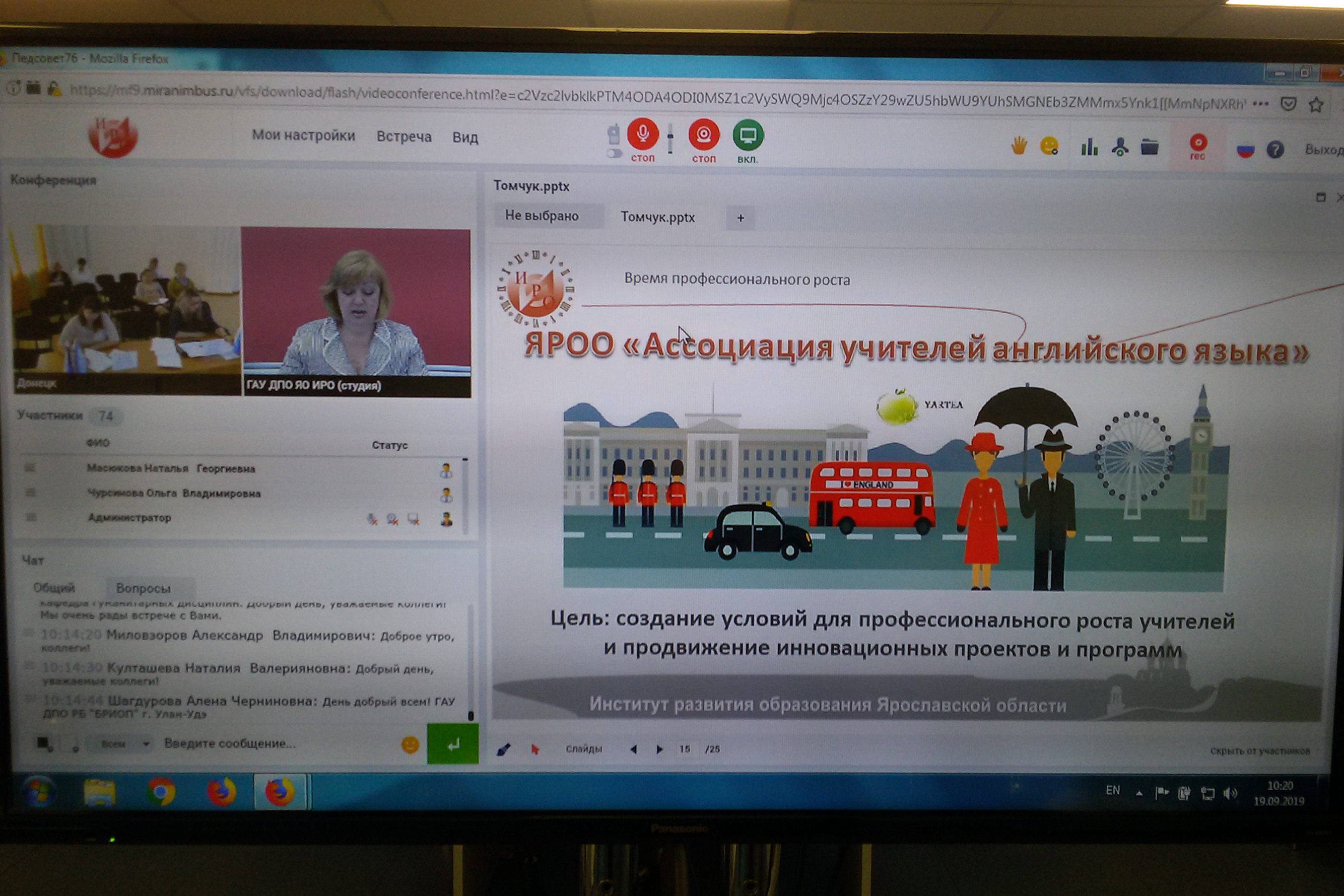1344x896 pixels.
Task: Toggle Администратор's disabled screen share icon
Action: click(x=413, y=519)
